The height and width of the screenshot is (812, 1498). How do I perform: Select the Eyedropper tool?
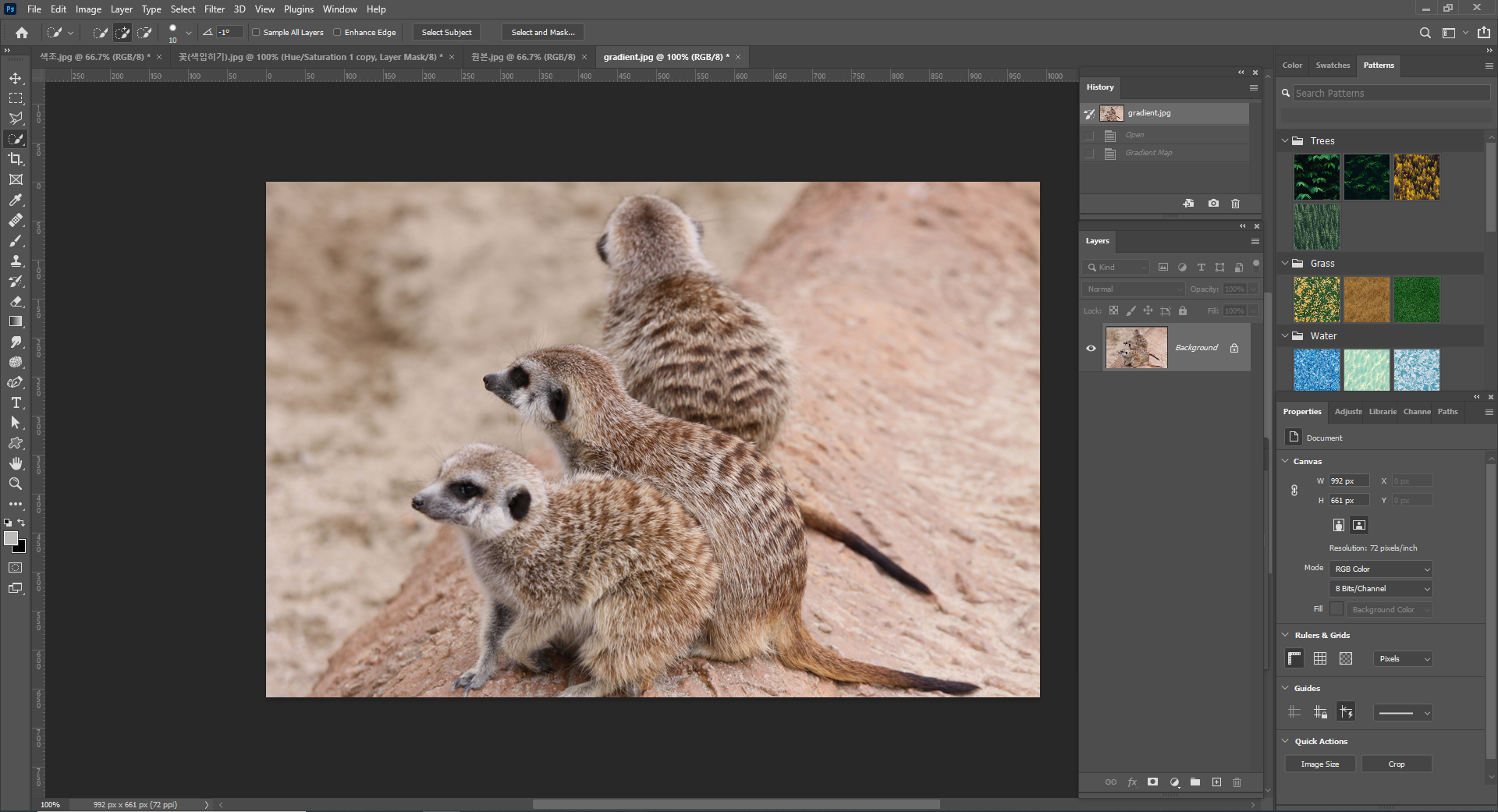(x=16, y=200)
